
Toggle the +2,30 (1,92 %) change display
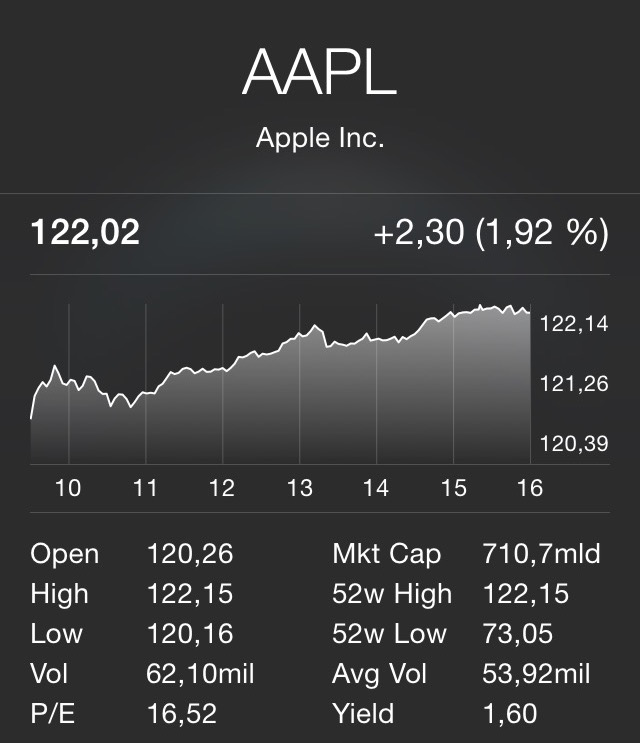[x=490, y=234]
